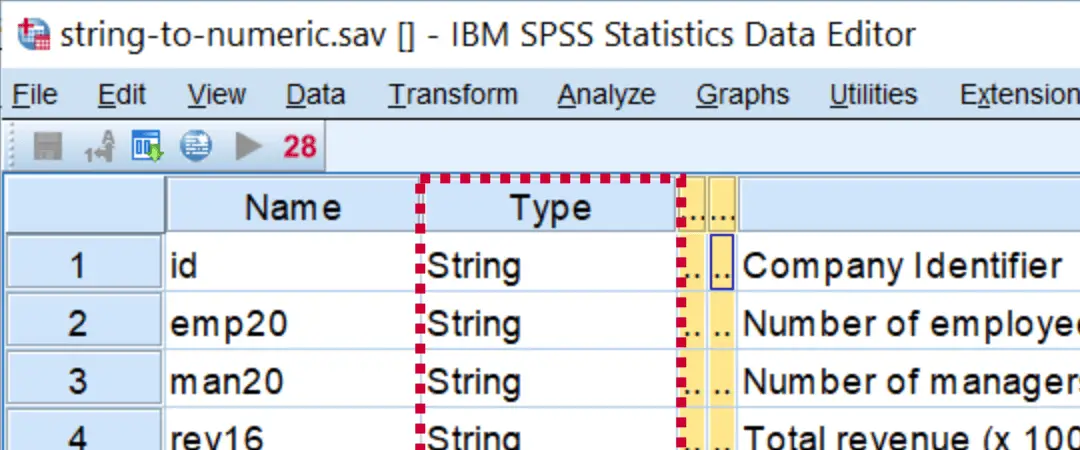Click the Type column header
The width and height of the screenshot is (1080, 450).
coord(549,208)
